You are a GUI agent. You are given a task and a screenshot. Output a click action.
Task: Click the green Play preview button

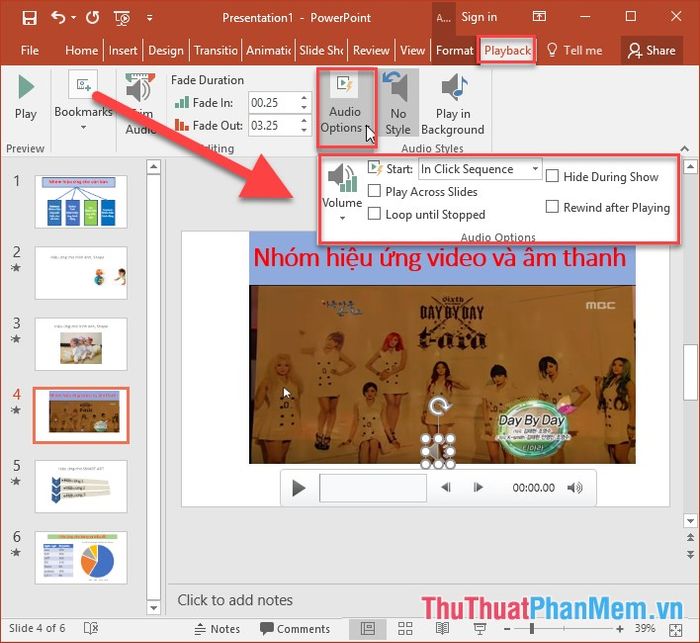26,98
